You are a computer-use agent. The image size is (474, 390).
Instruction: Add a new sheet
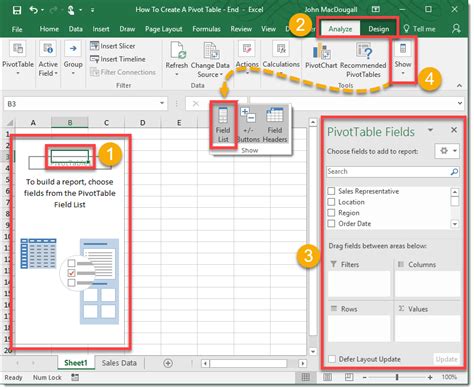[x=168, y=363]
